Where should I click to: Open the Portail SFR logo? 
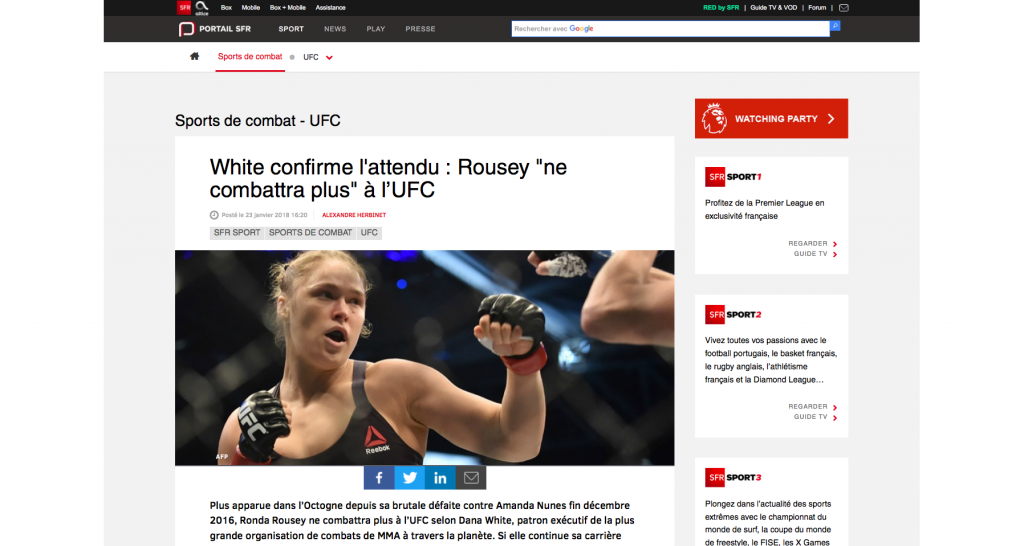(215, 29)
